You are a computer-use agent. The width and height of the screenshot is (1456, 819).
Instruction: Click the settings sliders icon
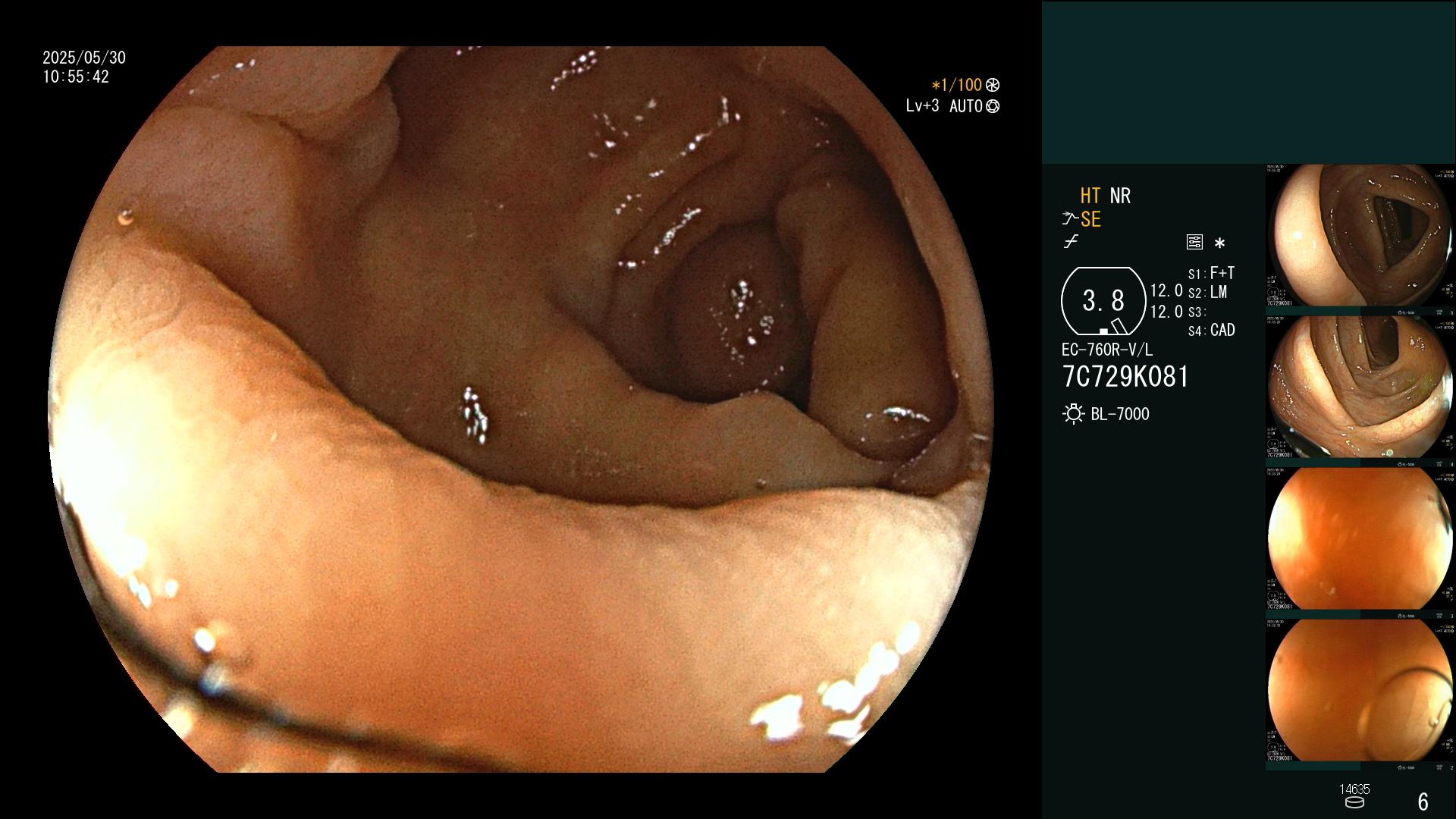(x=1194, y=242)
